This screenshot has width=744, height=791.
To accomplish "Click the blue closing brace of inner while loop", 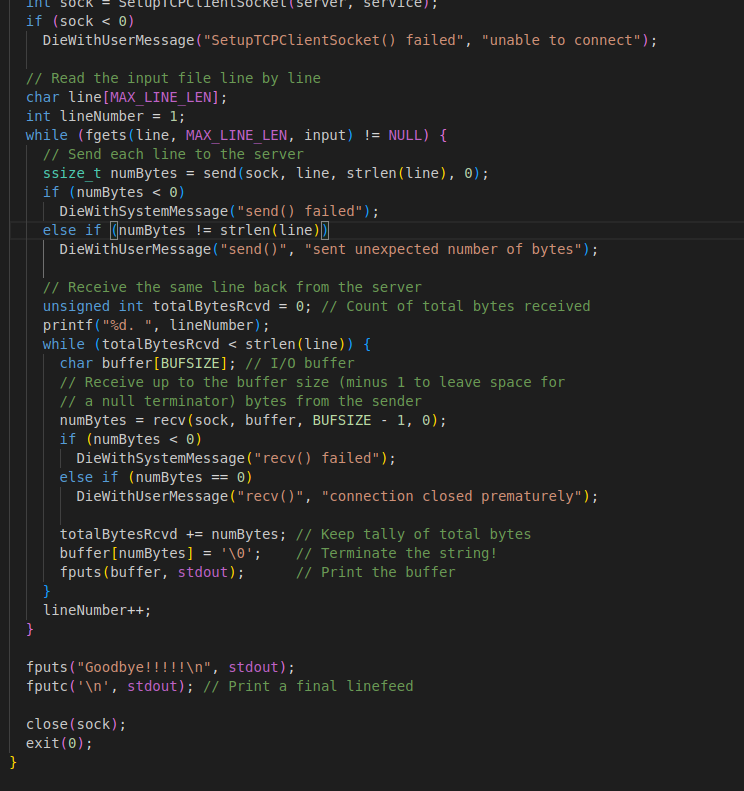I will click(47, 591).
